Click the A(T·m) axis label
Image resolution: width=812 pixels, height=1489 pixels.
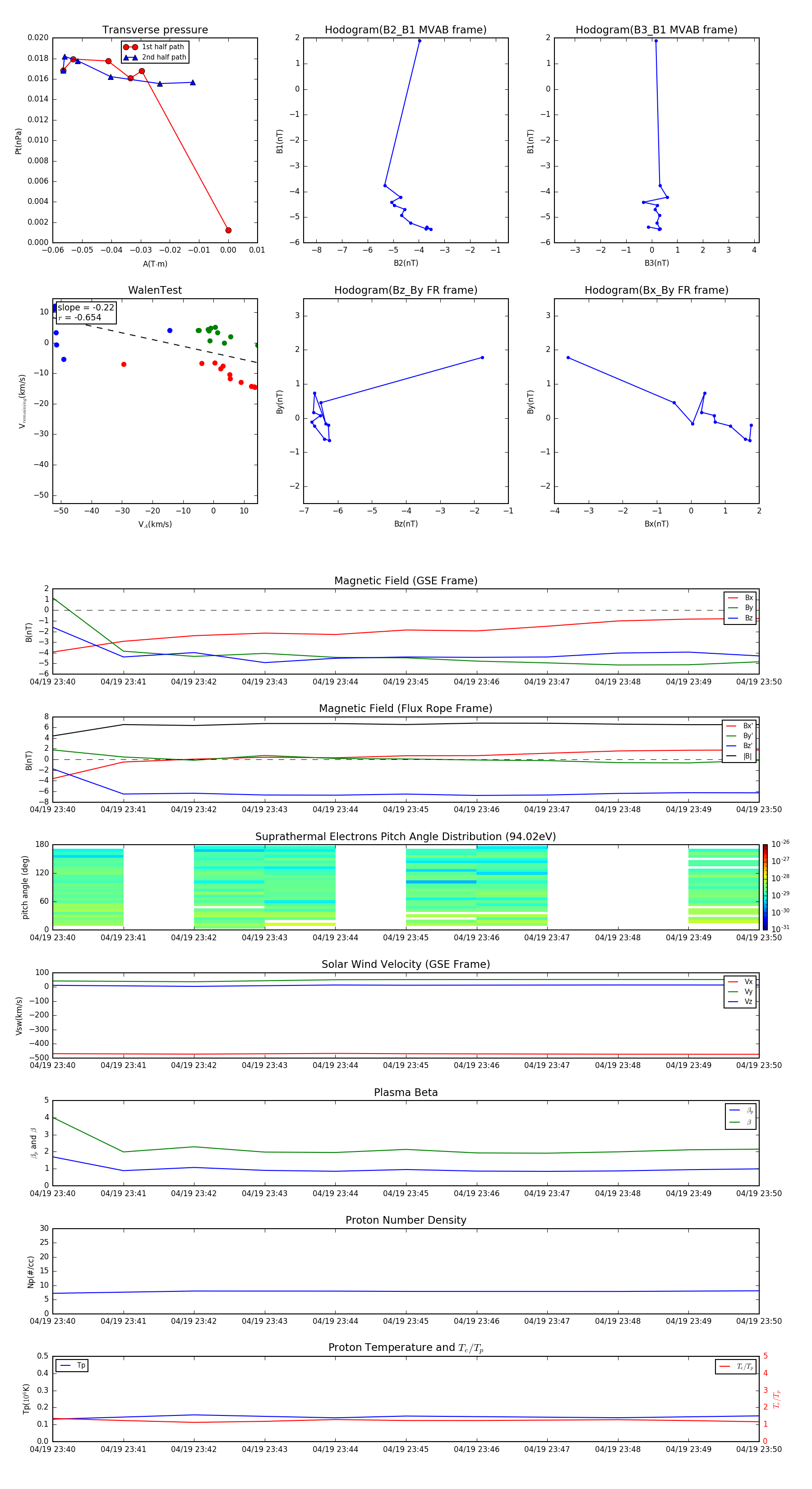coord(155,264)
